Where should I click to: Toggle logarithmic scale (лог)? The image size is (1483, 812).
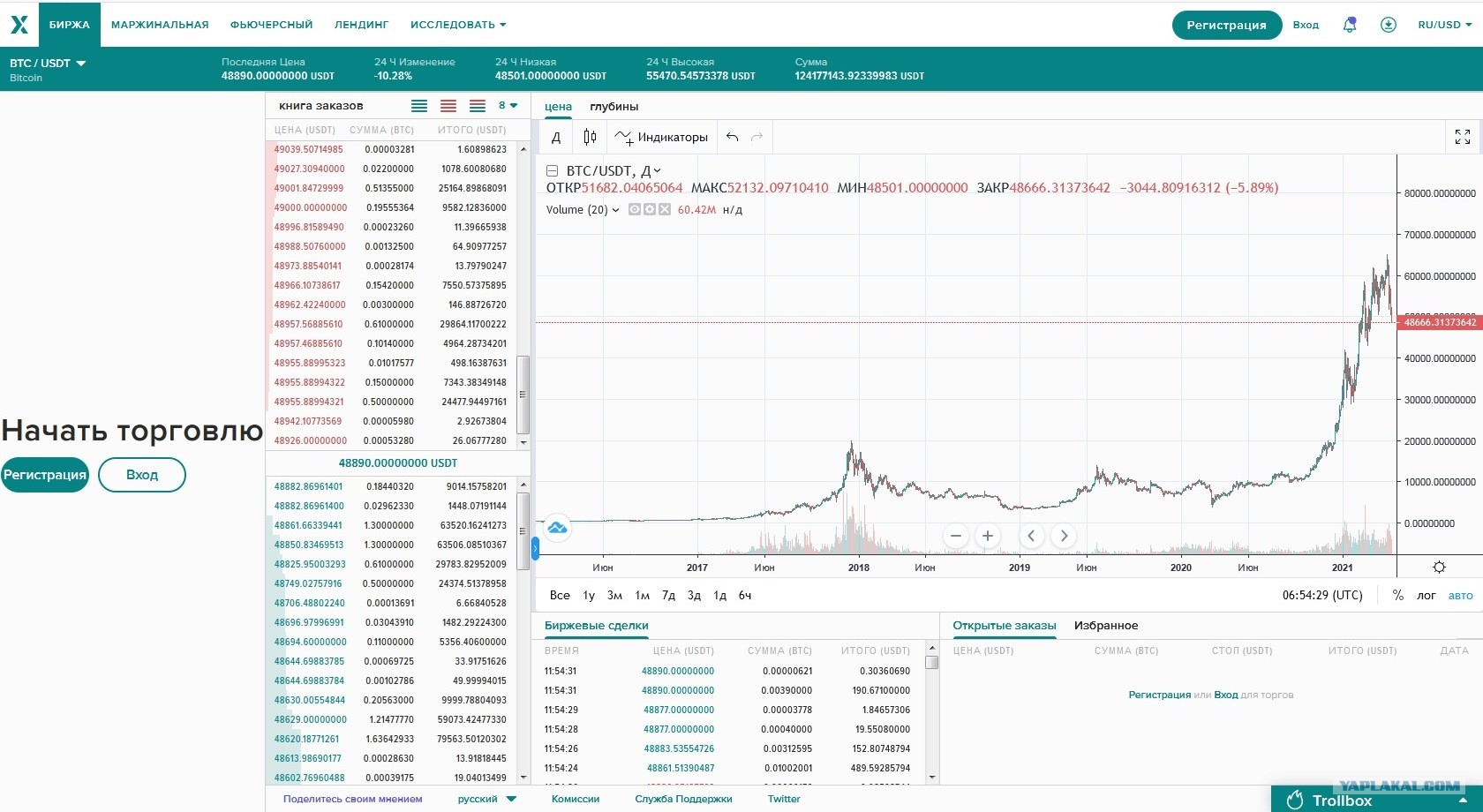[1427, 596]
